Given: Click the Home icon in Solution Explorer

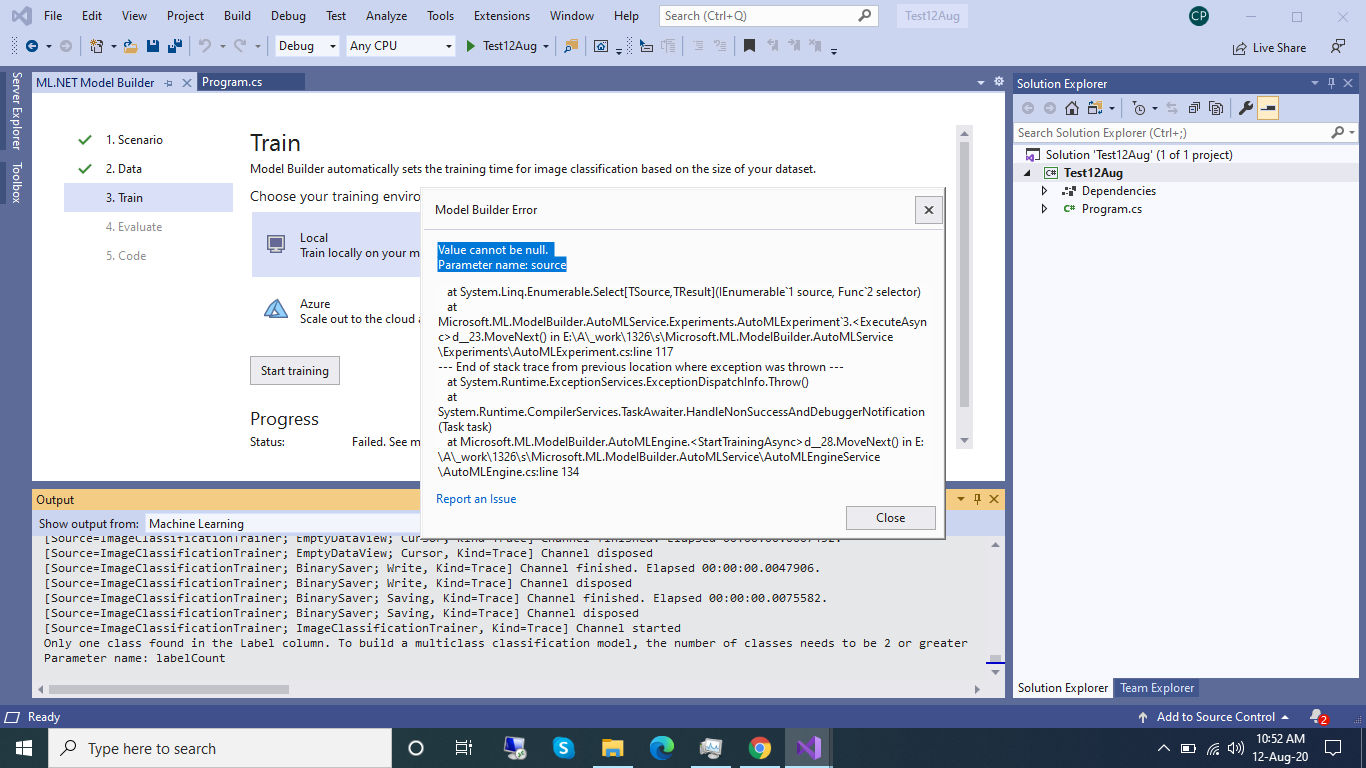Looking at the screenshot, I should pyautogui.click(x=1070, y=108).
